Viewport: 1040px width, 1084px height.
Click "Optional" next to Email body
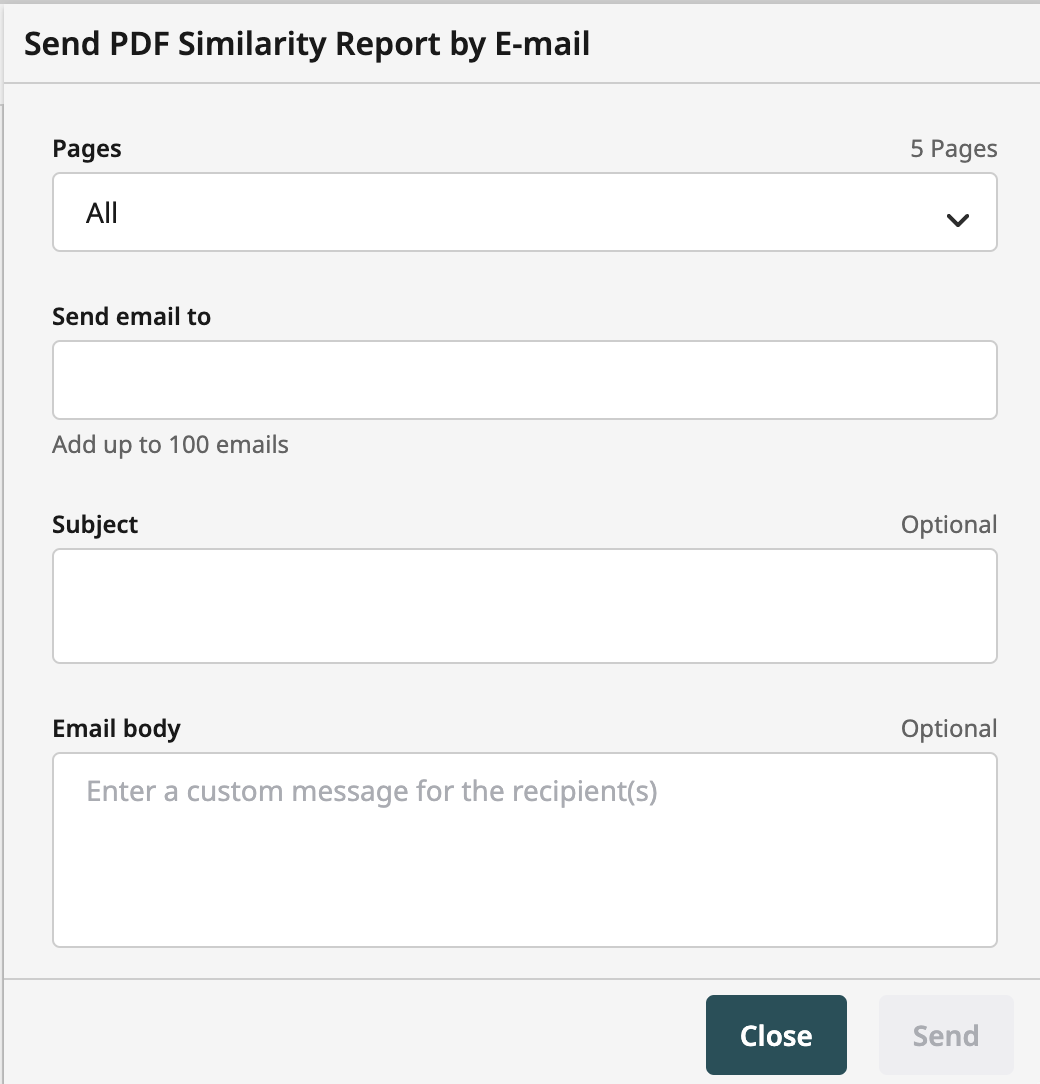(949, 728)
